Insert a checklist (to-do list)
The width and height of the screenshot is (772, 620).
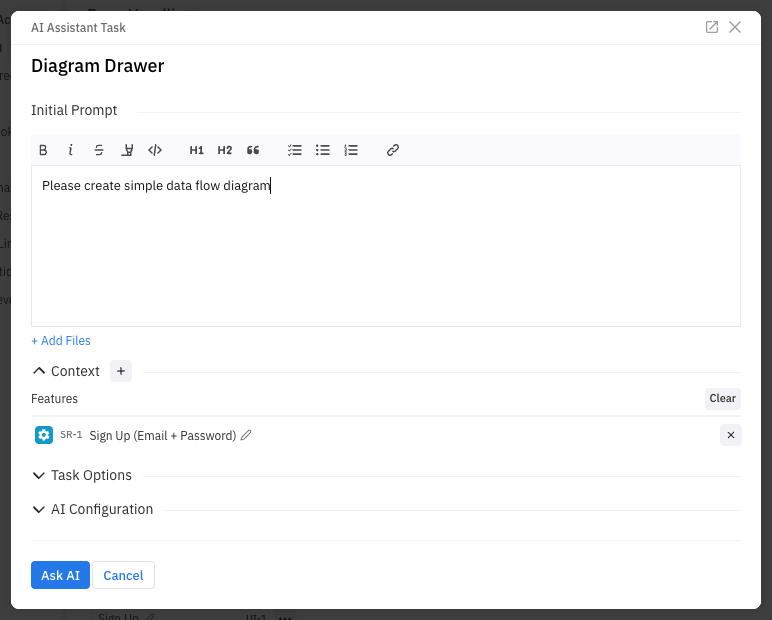tap(295, 150)
